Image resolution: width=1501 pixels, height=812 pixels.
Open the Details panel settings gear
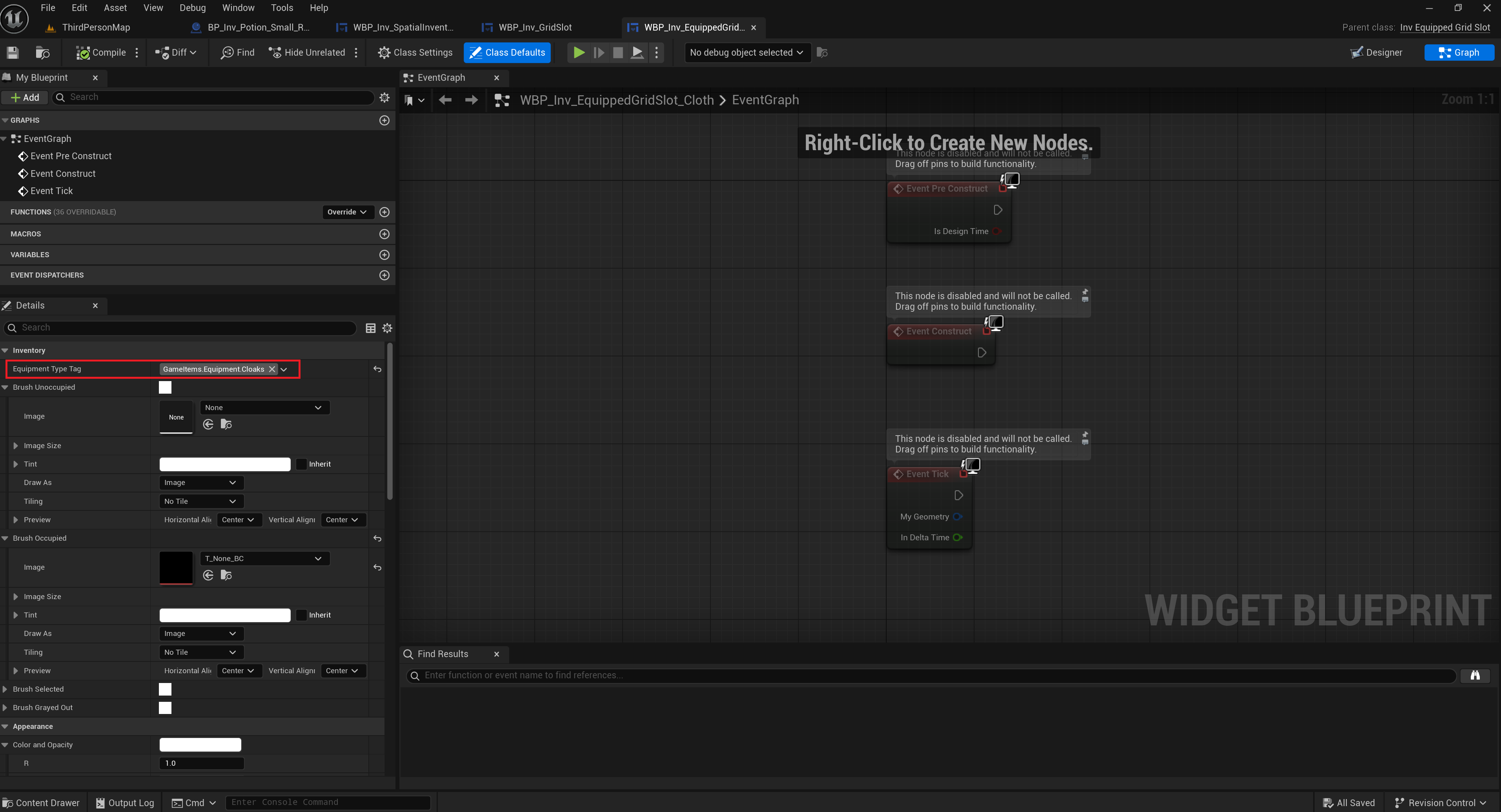pyautogui.click(x=387, y=328)
